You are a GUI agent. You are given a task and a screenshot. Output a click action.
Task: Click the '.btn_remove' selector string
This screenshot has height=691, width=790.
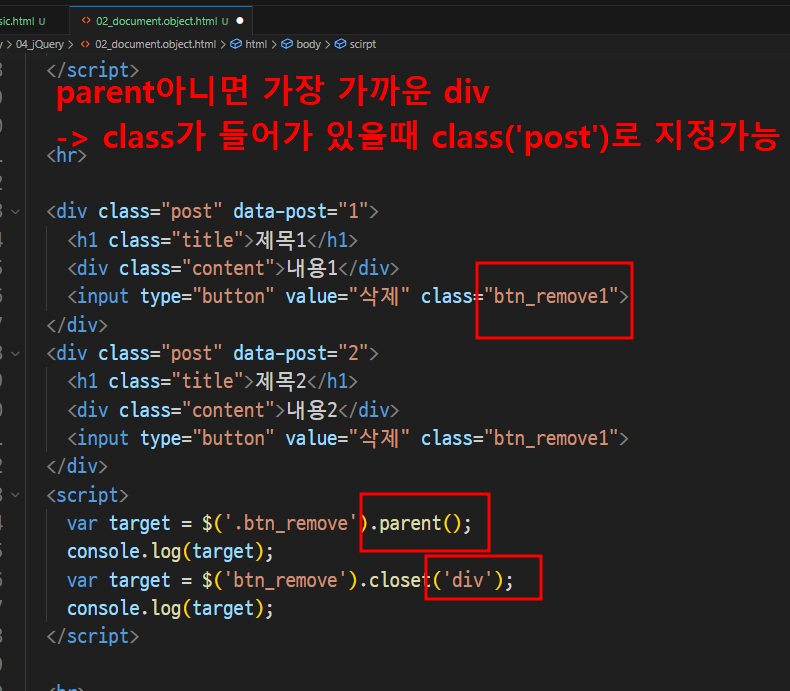pos(290,523)
